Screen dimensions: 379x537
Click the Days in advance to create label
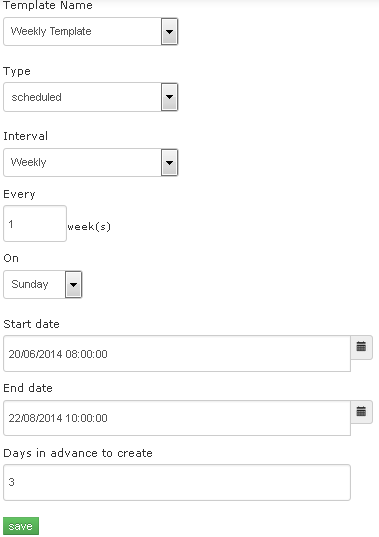(78, 453)
